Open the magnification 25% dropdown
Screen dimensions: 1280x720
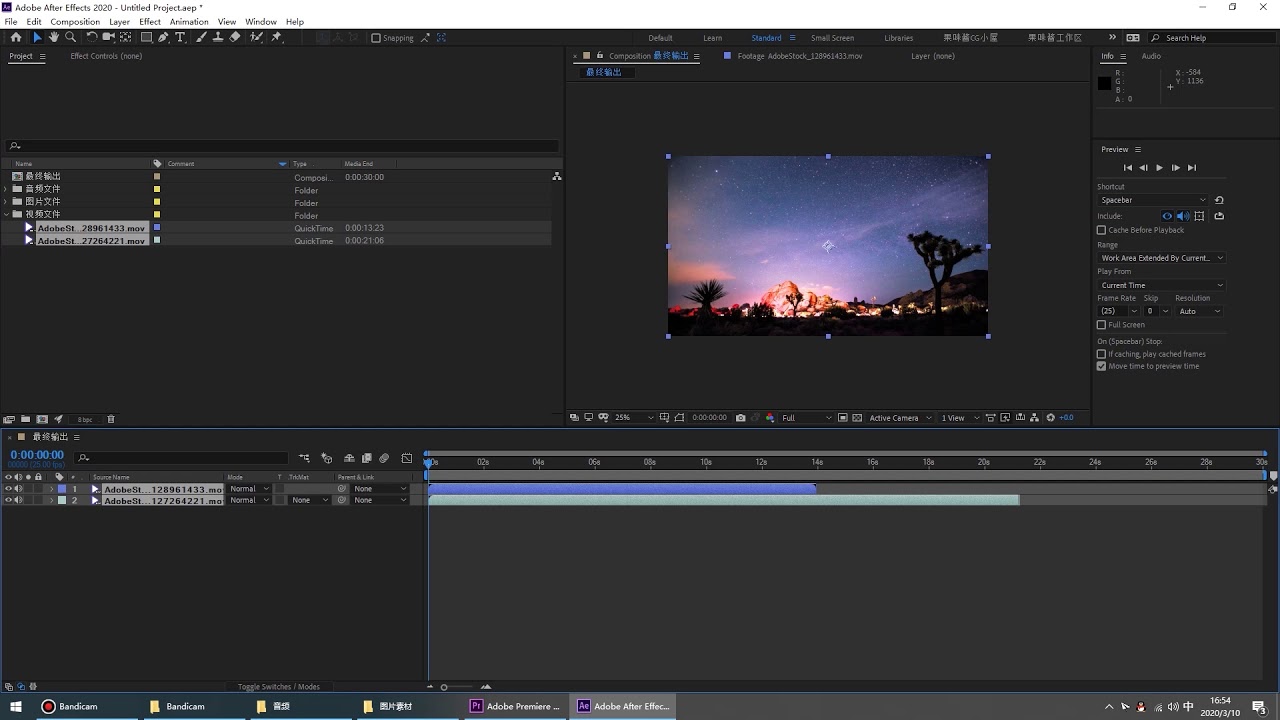pos(633,418)
